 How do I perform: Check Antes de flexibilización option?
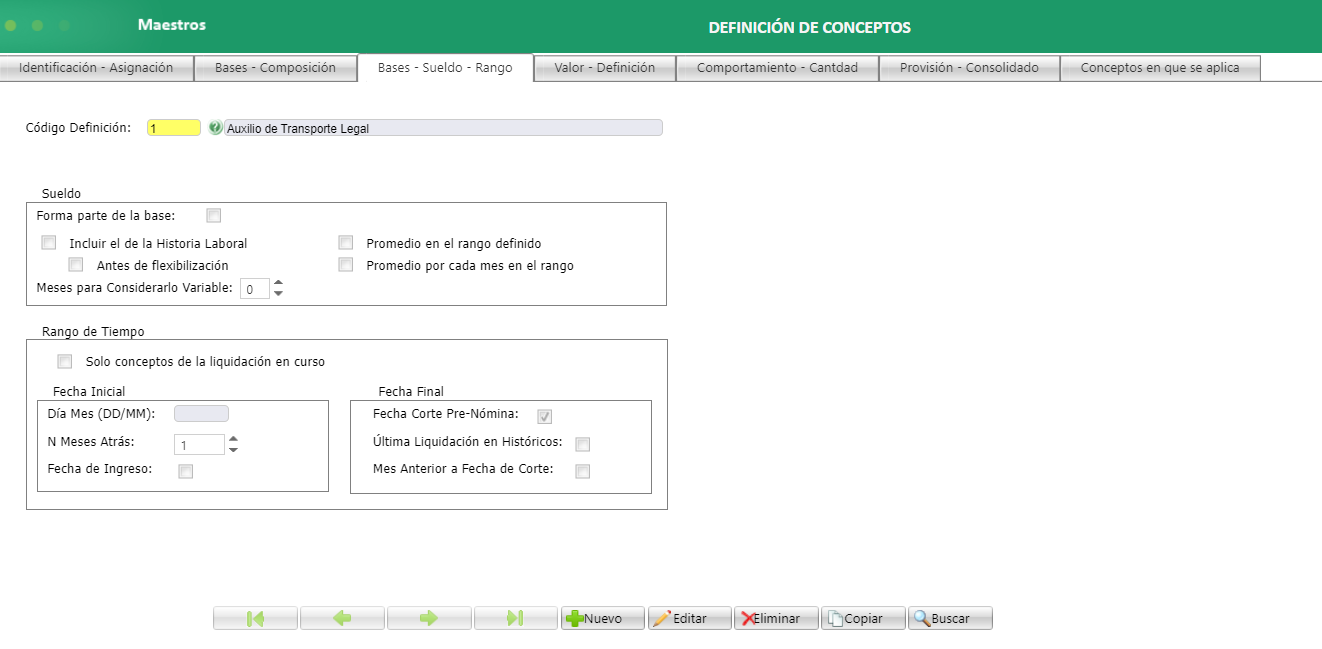coord(76,265)
